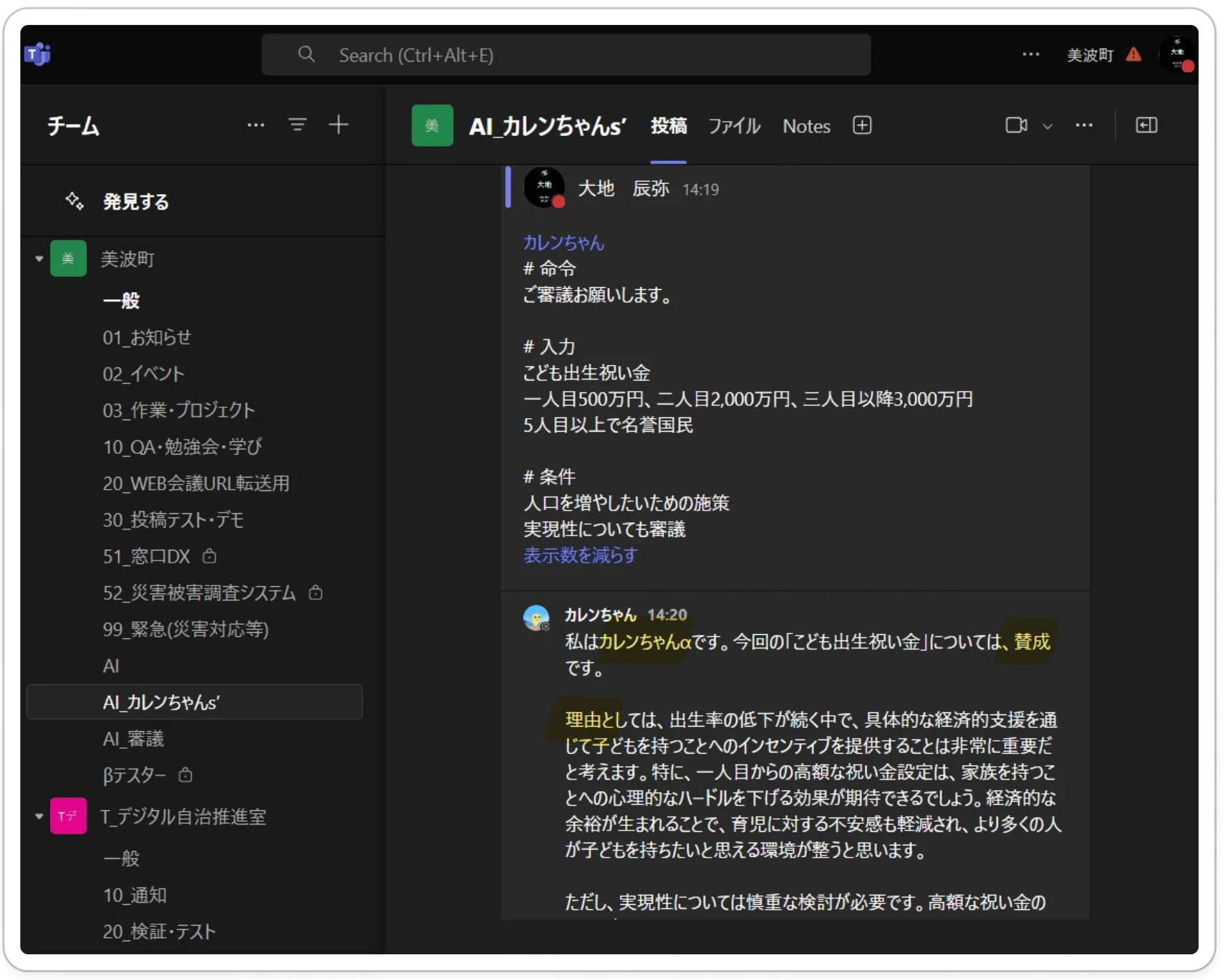Click the カレンちゃん mention link in the message

coord(563,243)
